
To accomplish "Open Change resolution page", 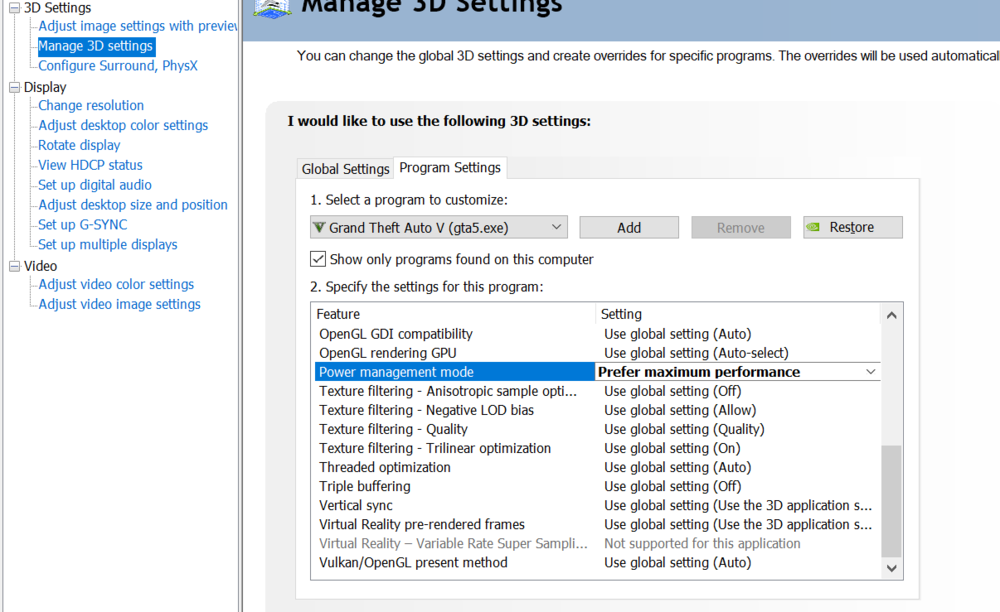I will click(91, 105).
